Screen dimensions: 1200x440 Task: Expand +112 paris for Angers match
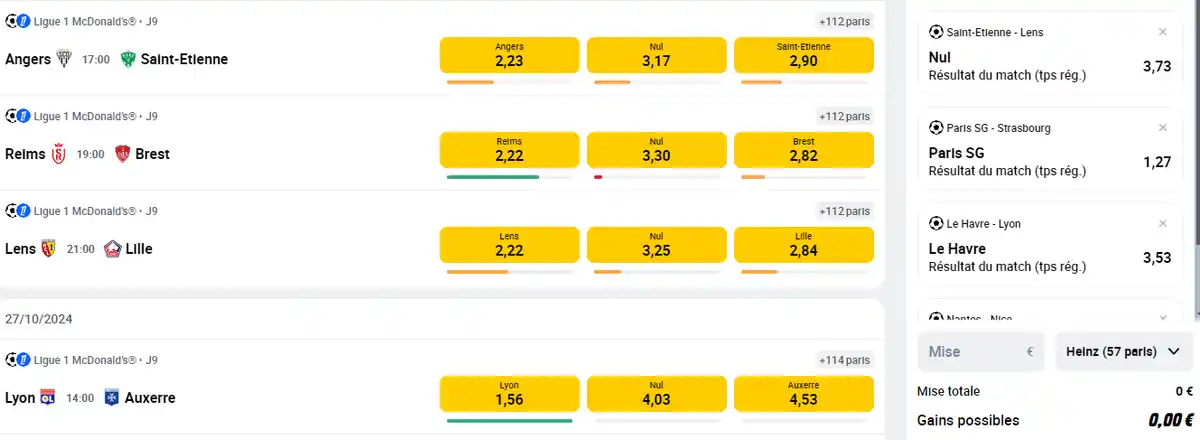coord(845,21)
